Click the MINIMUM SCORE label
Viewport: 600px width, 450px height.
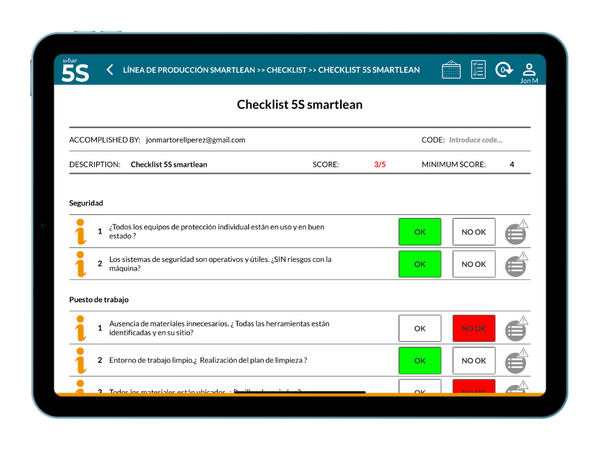click(x=454, y=165)
